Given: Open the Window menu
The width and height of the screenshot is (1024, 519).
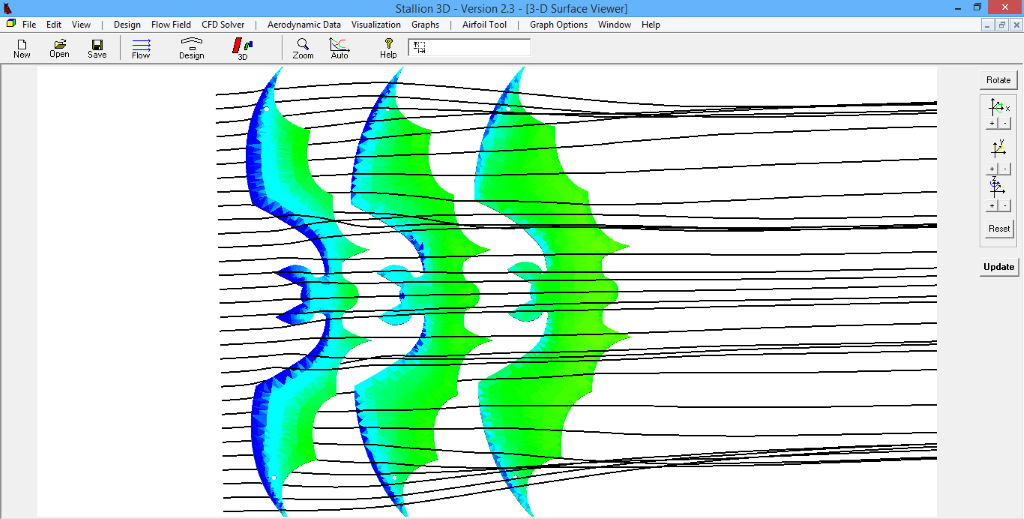Looking at the screenshot, I should tap(615, 25).
